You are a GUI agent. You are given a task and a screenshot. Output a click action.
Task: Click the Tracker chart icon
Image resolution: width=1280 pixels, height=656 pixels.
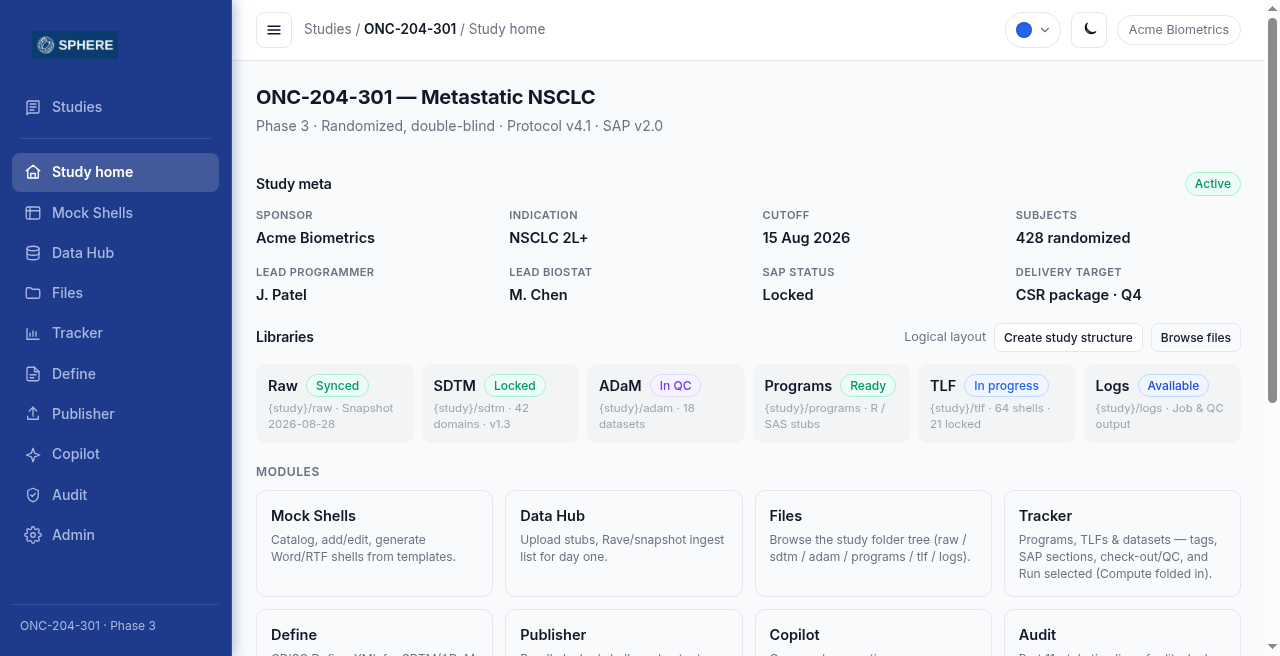(33, 333)
